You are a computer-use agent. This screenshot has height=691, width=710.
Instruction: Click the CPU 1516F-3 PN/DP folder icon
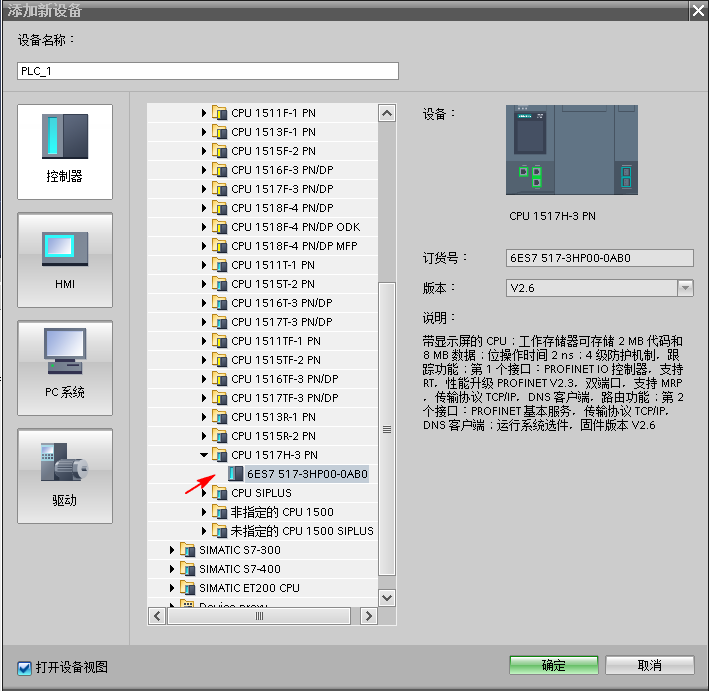tap(220, 170)
